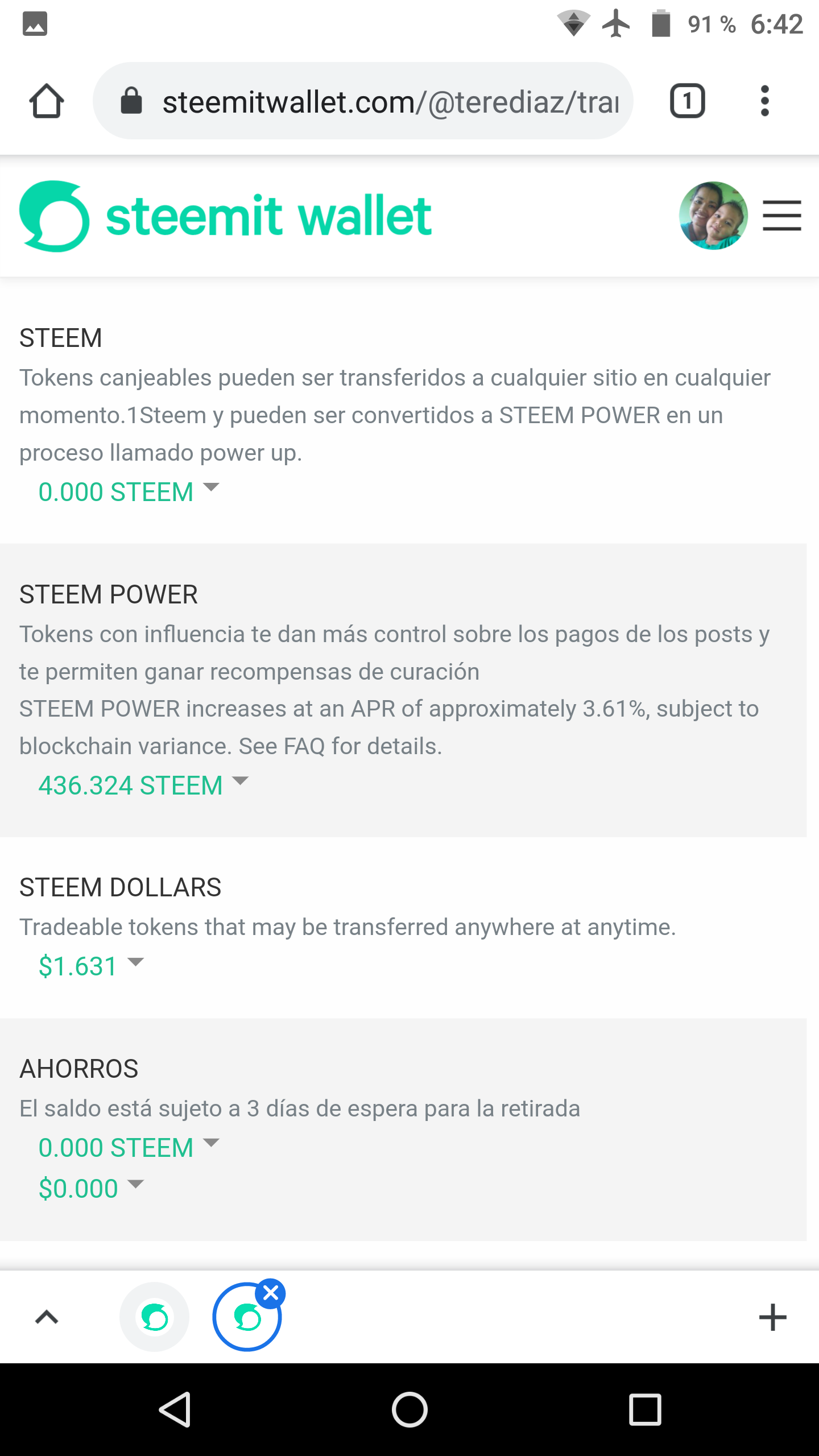Close the selected tab with blue X
This screenshot has height=1456, width=819.
point(271,1293)
